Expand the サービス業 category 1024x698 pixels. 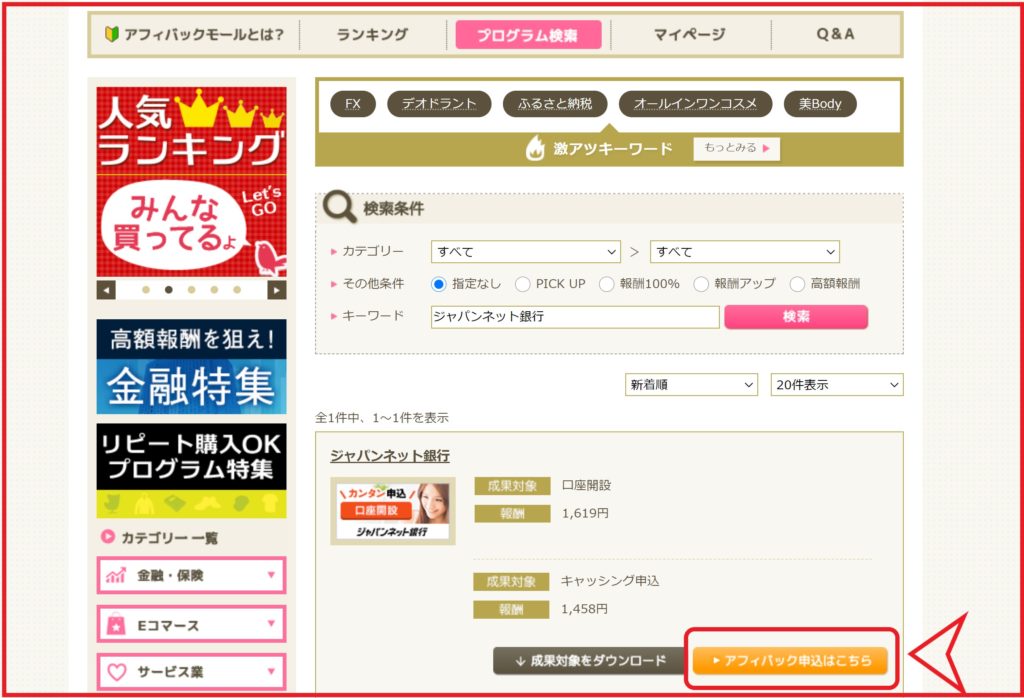pos(191,671)
